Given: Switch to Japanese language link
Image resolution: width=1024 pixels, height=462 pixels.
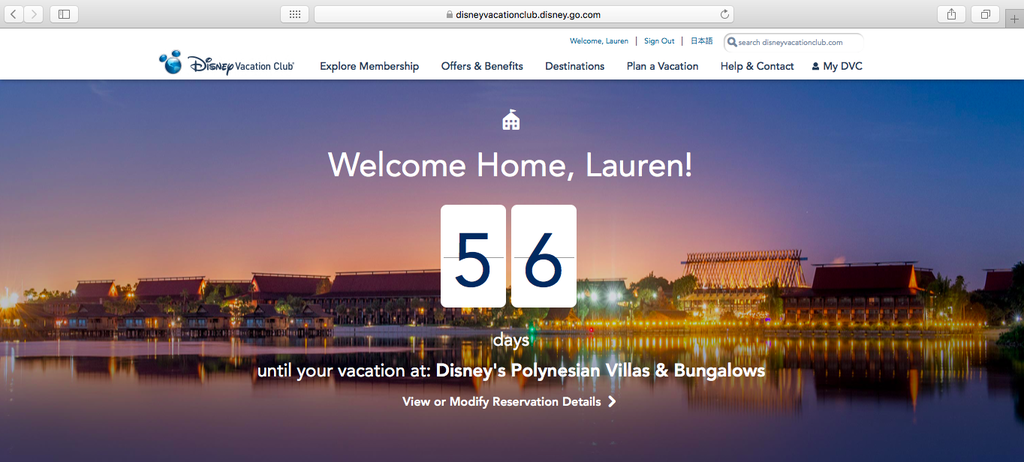Looking at the screenshot, I should (x=702, y=41).
